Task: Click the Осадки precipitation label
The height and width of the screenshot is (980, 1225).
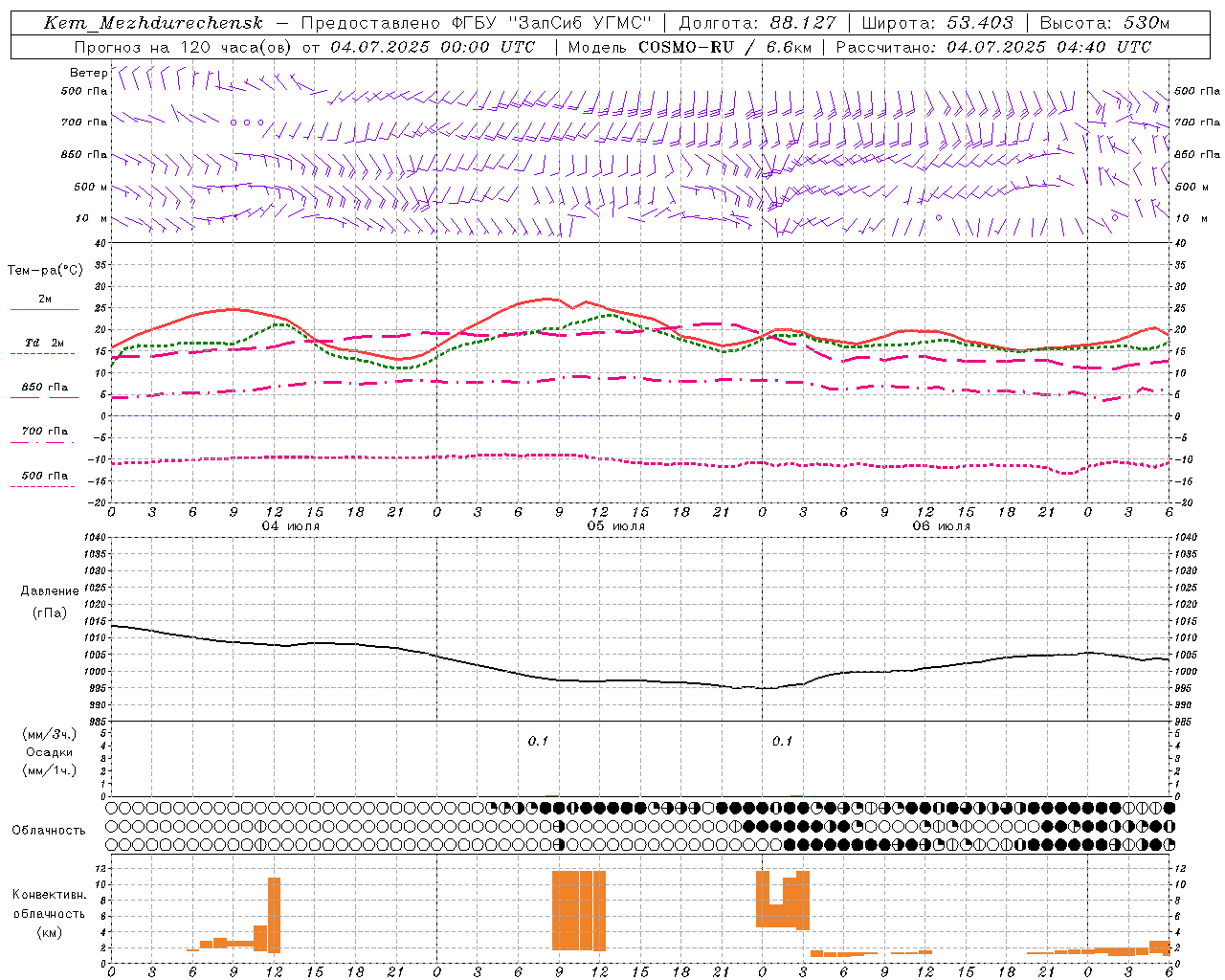Action: (x=50, y=752)
